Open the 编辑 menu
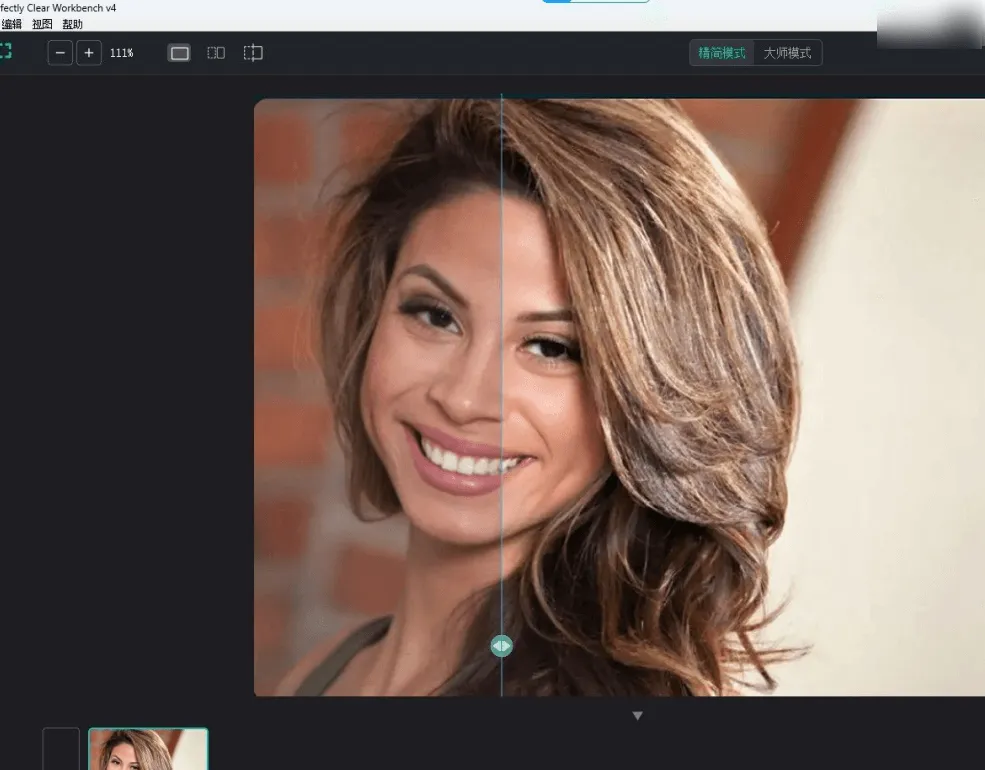This screenshot has height=770, width=985. click(x=11, y=24)
